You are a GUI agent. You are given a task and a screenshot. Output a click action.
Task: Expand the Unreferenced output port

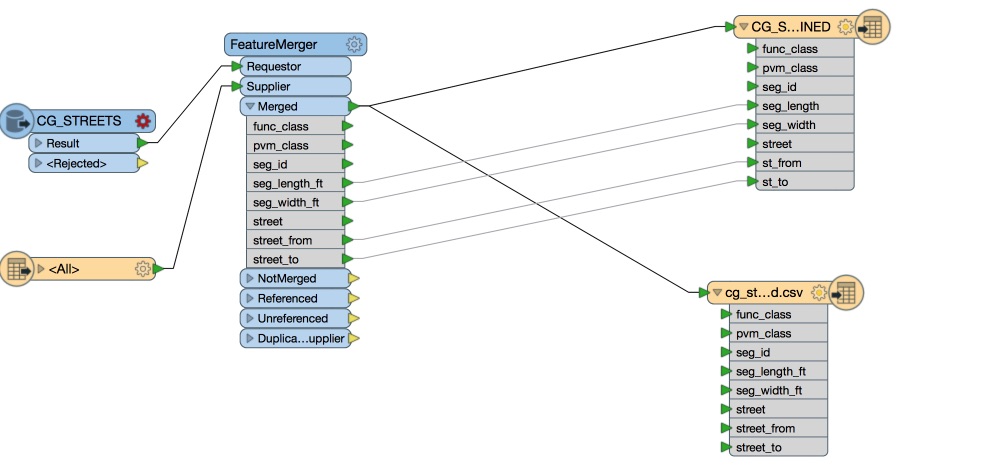coord(249,318)
